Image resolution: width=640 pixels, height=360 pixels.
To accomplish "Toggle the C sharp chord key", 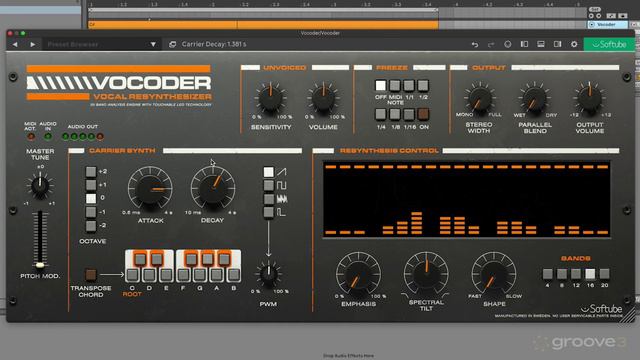I will pos(140,258).
